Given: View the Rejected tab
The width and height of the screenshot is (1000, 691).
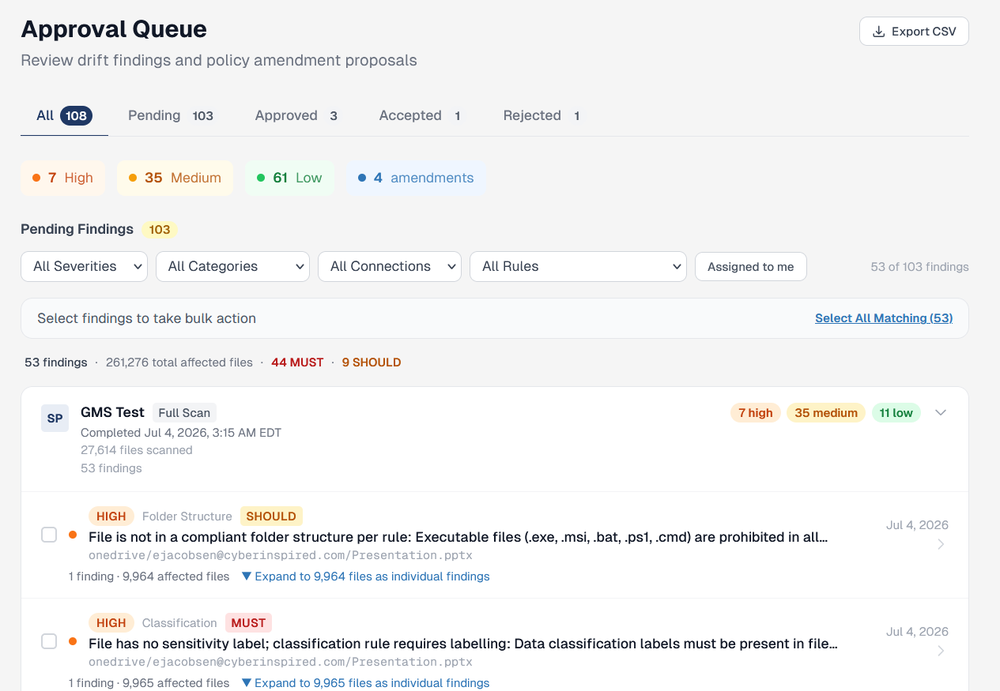Looking at the screenshot, I should coord(541,115).
